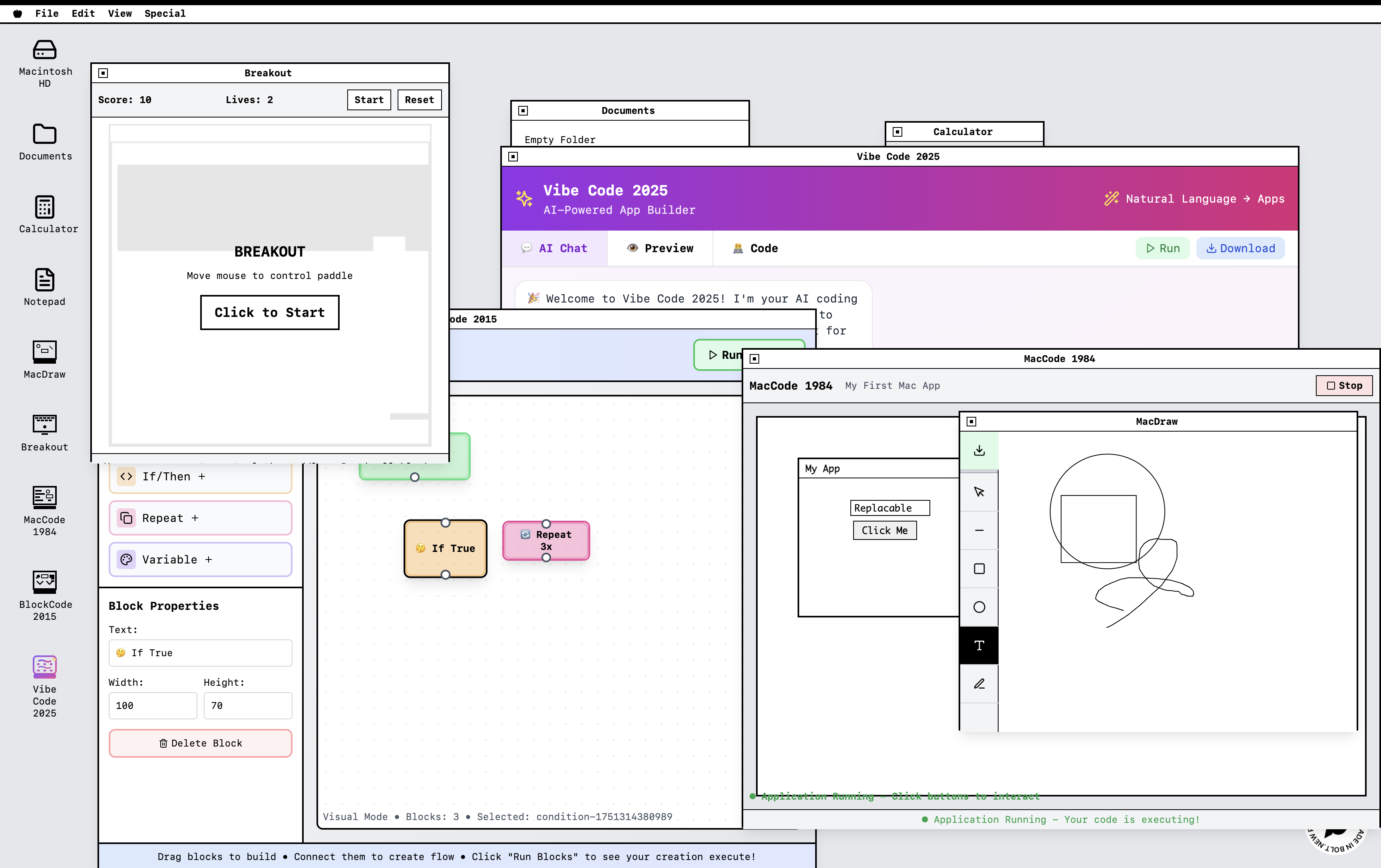The width and height of the screenshot is (1381, 868).
Task: Add an If/Then block from palette
Action: [200, 477]
